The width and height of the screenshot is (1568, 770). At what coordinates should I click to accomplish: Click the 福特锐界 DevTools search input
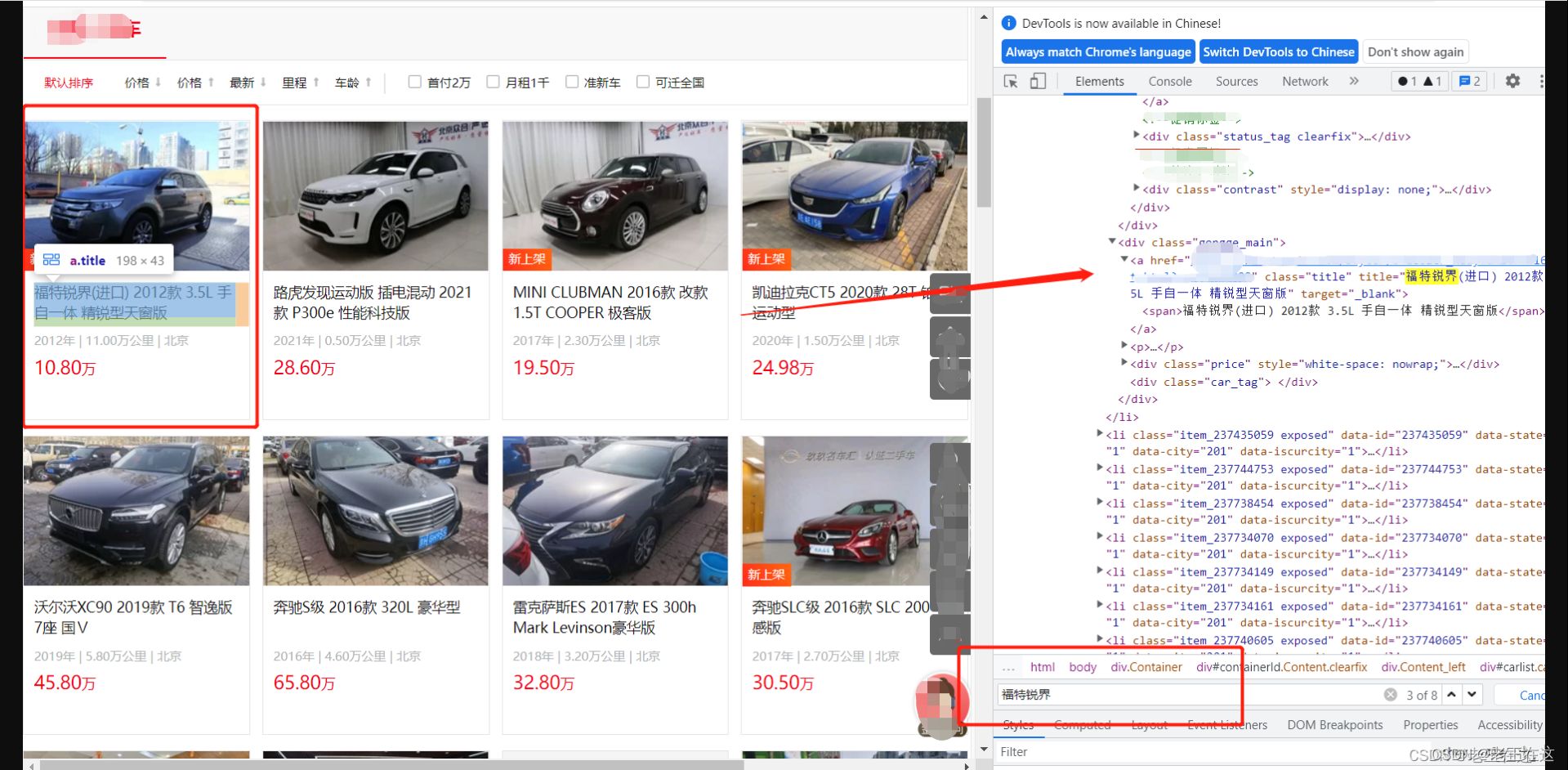click(1189, 694)
